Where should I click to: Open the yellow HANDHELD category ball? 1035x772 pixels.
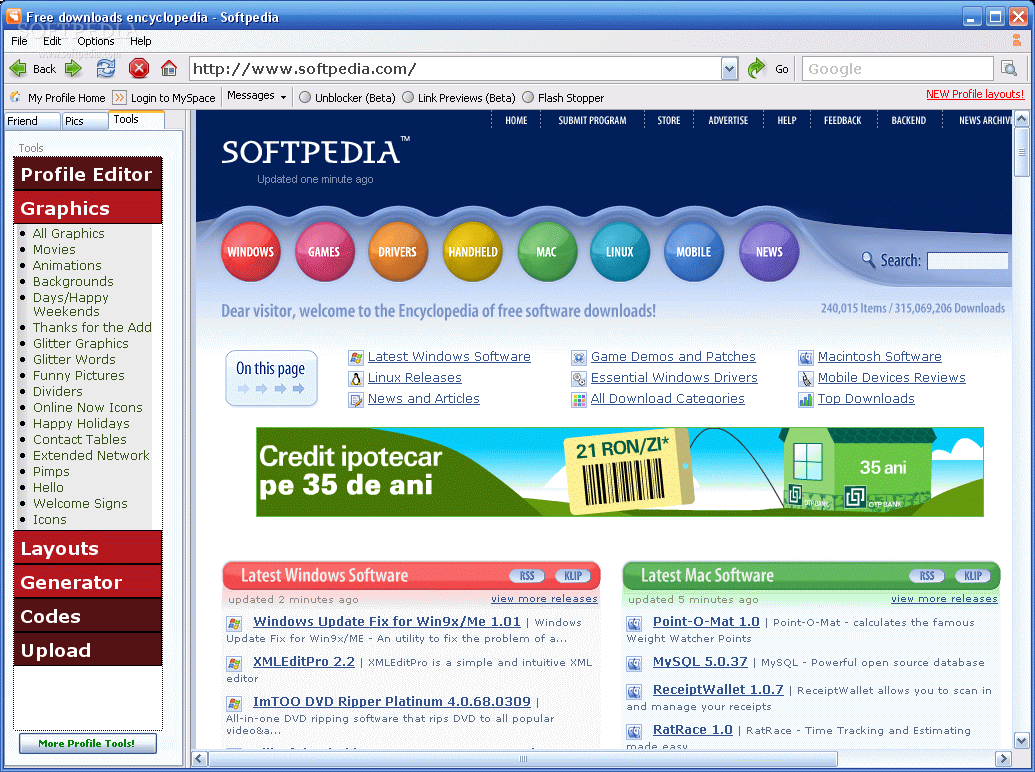pyautogui.click(x=473, y=251)
